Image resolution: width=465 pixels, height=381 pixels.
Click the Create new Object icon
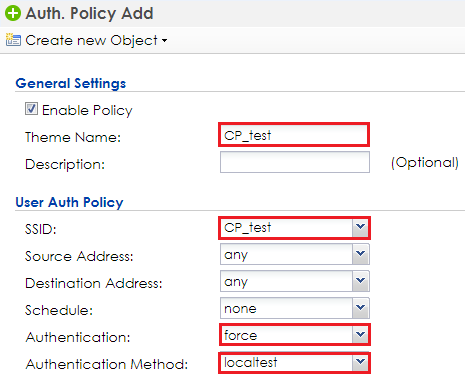click(x=13, y=40)
